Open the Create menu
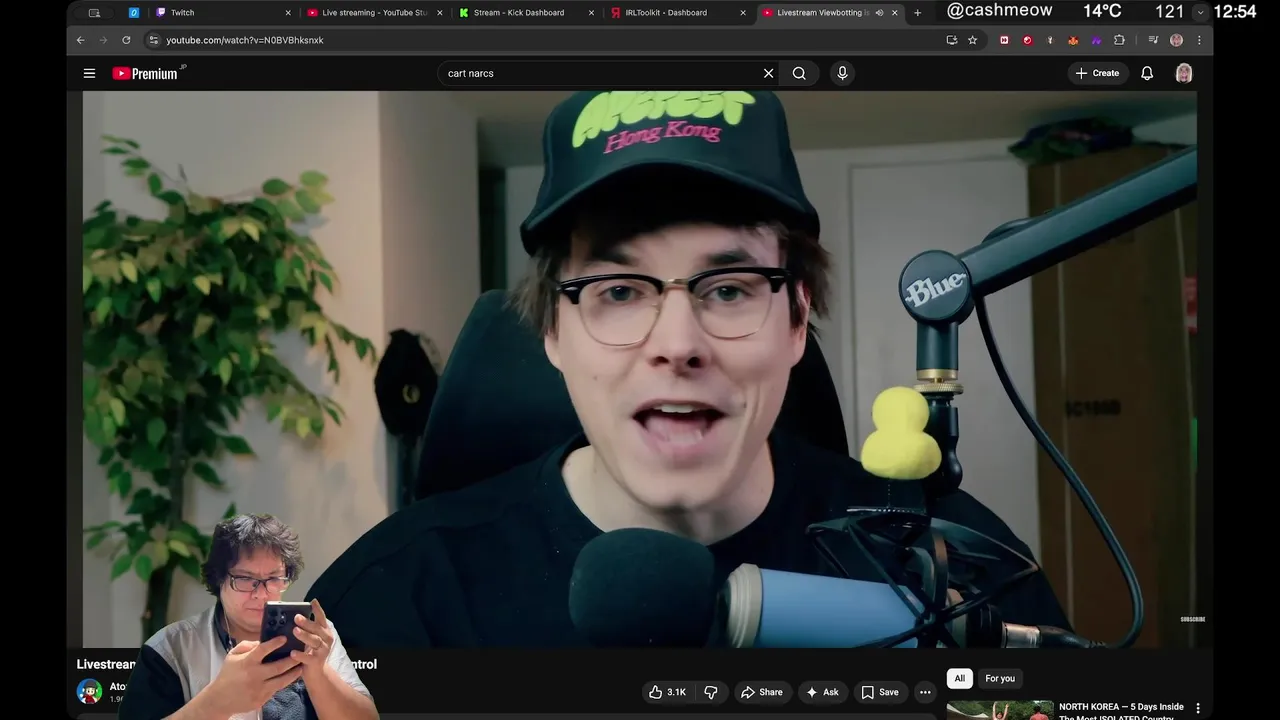The width and height of the screenshot is (1280, 720). click(x=1097, y=73)
